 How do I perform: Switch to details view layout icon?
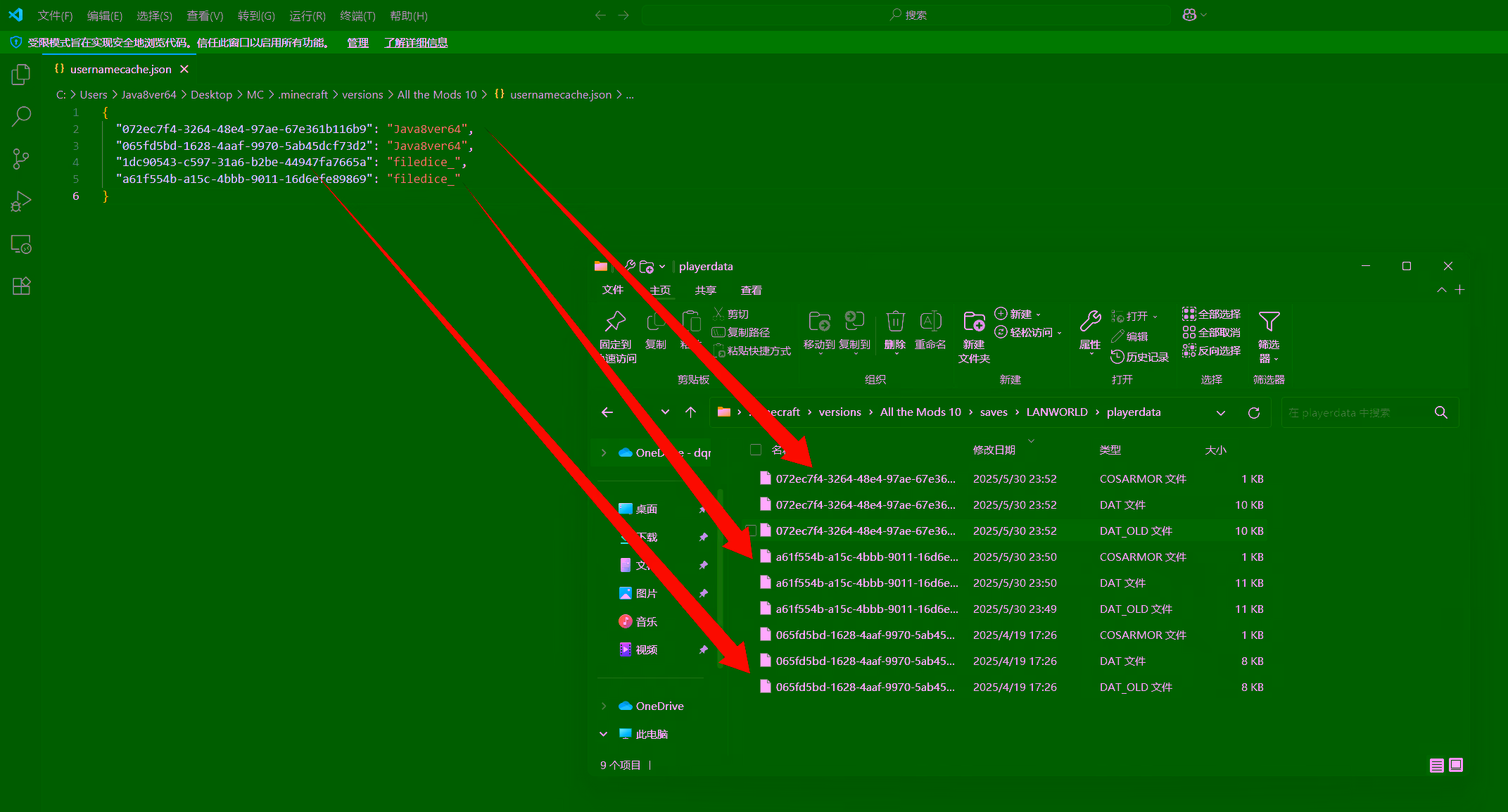point(1437,766)
